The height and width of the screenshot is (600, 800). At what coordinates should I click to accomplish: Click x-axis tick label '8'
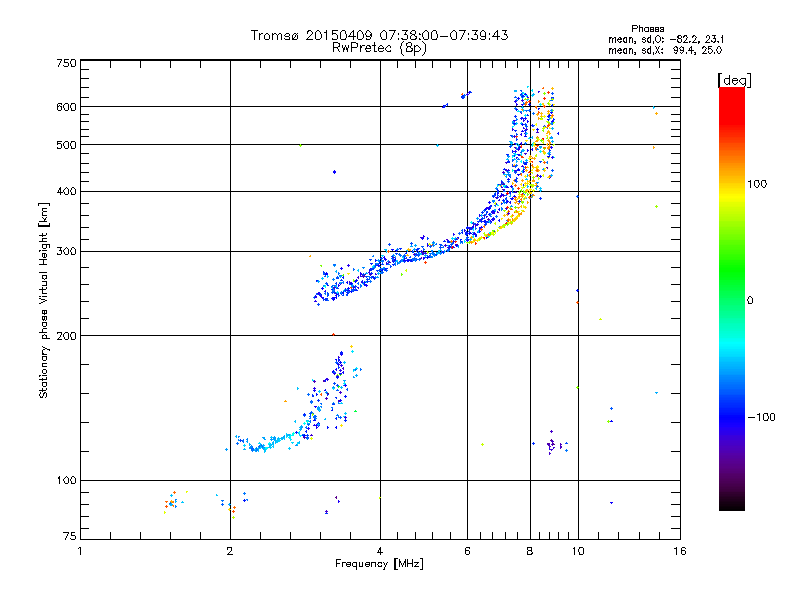tap(530, 551)
